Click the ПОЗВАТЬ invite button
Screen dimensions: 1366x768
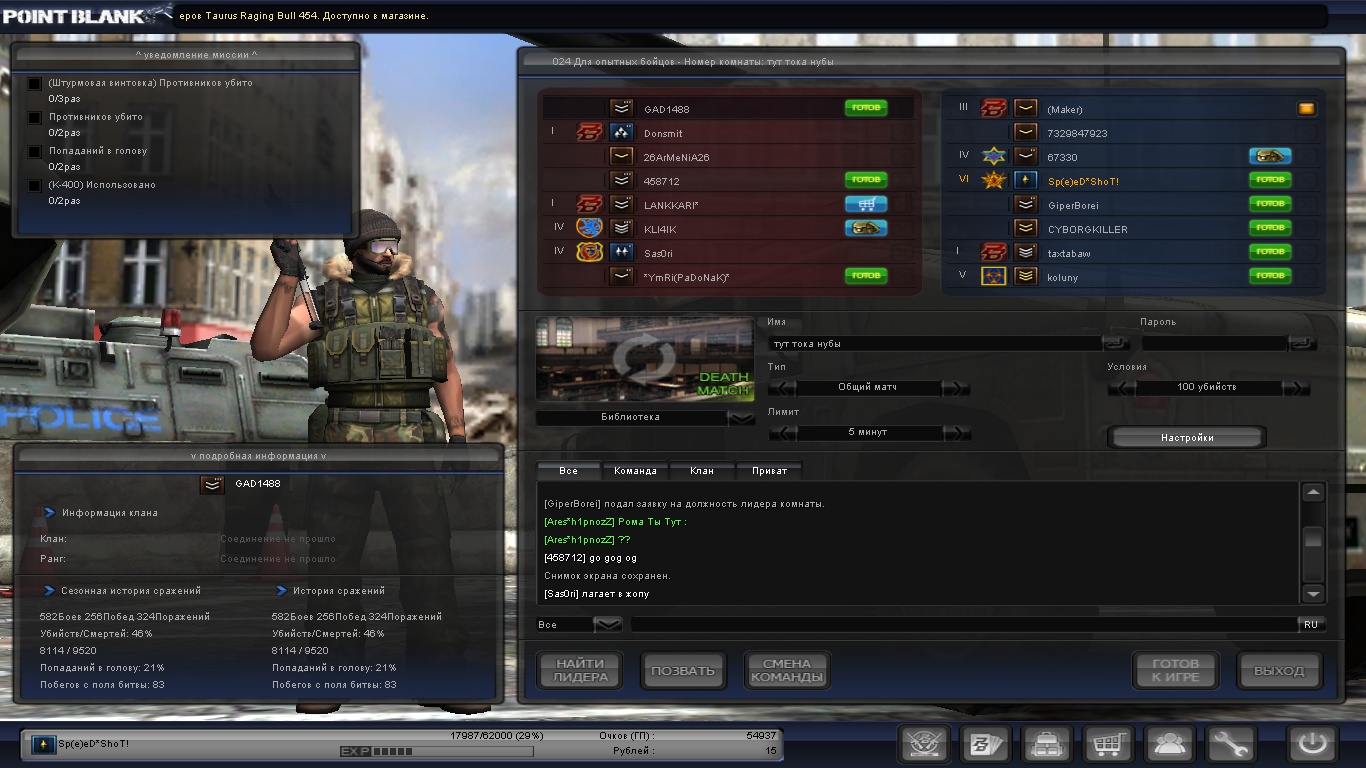(x=683, y=670)
